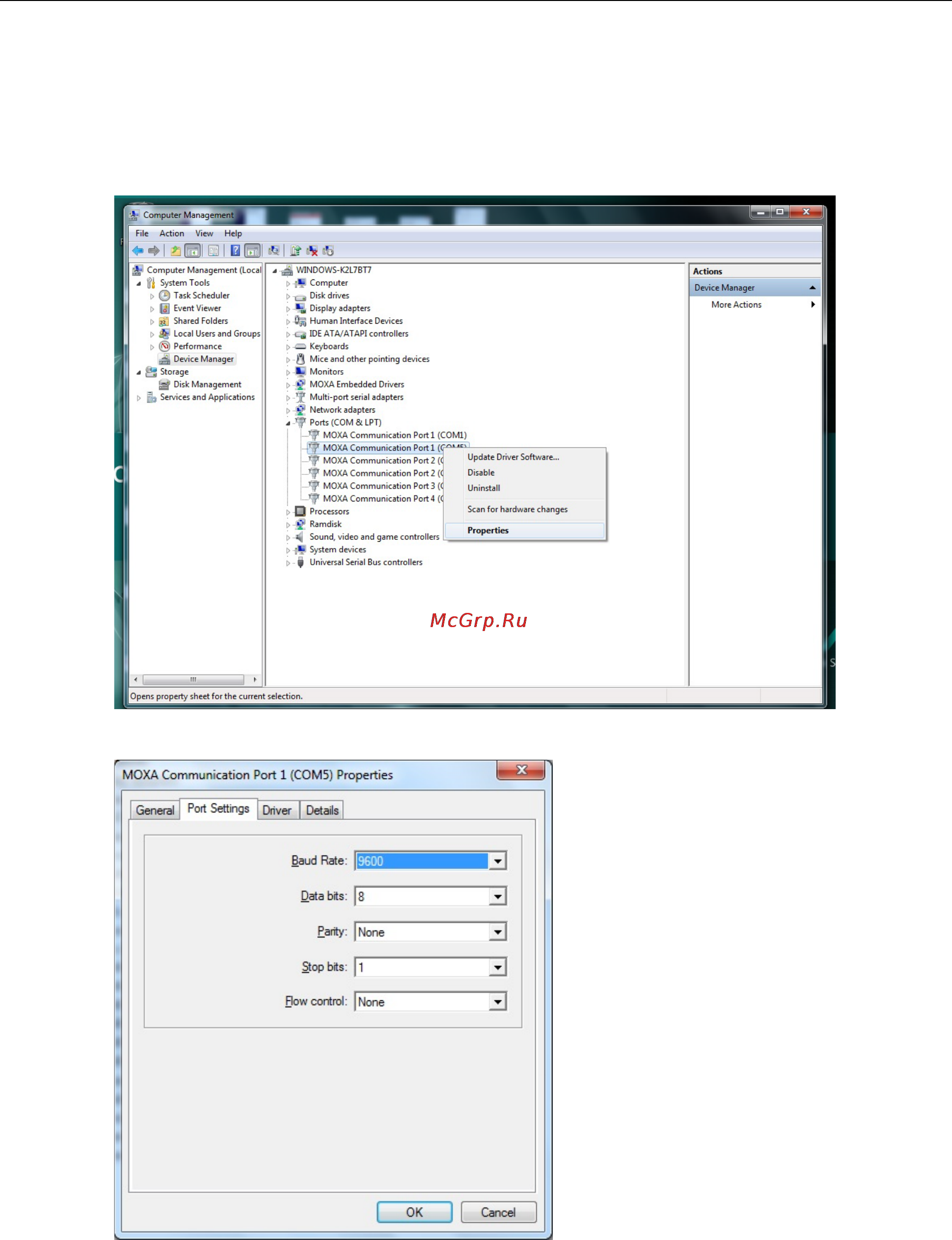Click the Up one level folder icon

[176, 250]
